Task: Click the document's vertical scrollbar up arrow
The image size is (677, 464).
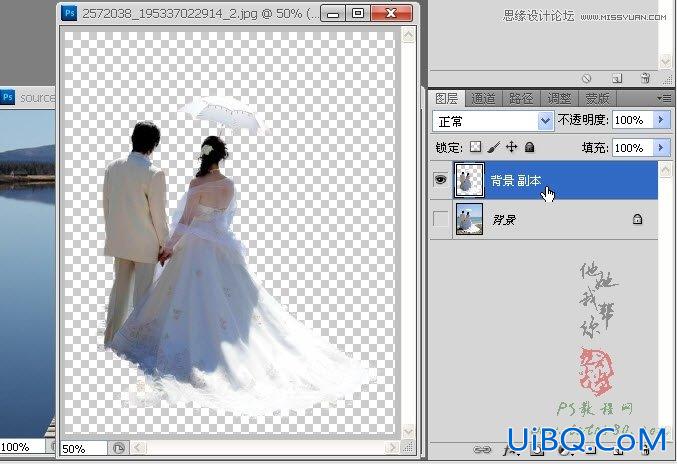Action: [408, 35]
